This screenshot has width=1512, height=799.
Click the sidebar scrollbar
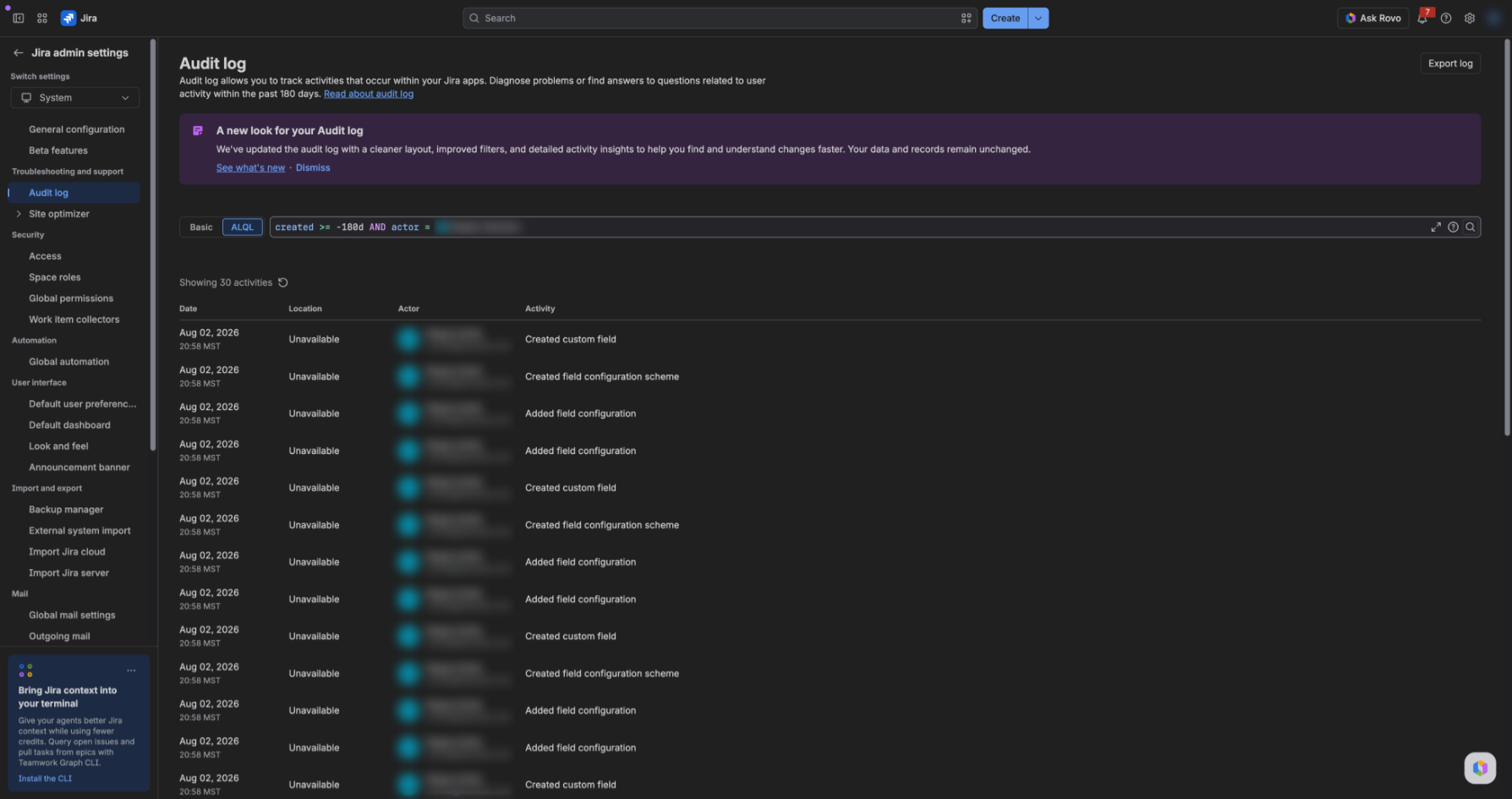pos(153,245)
